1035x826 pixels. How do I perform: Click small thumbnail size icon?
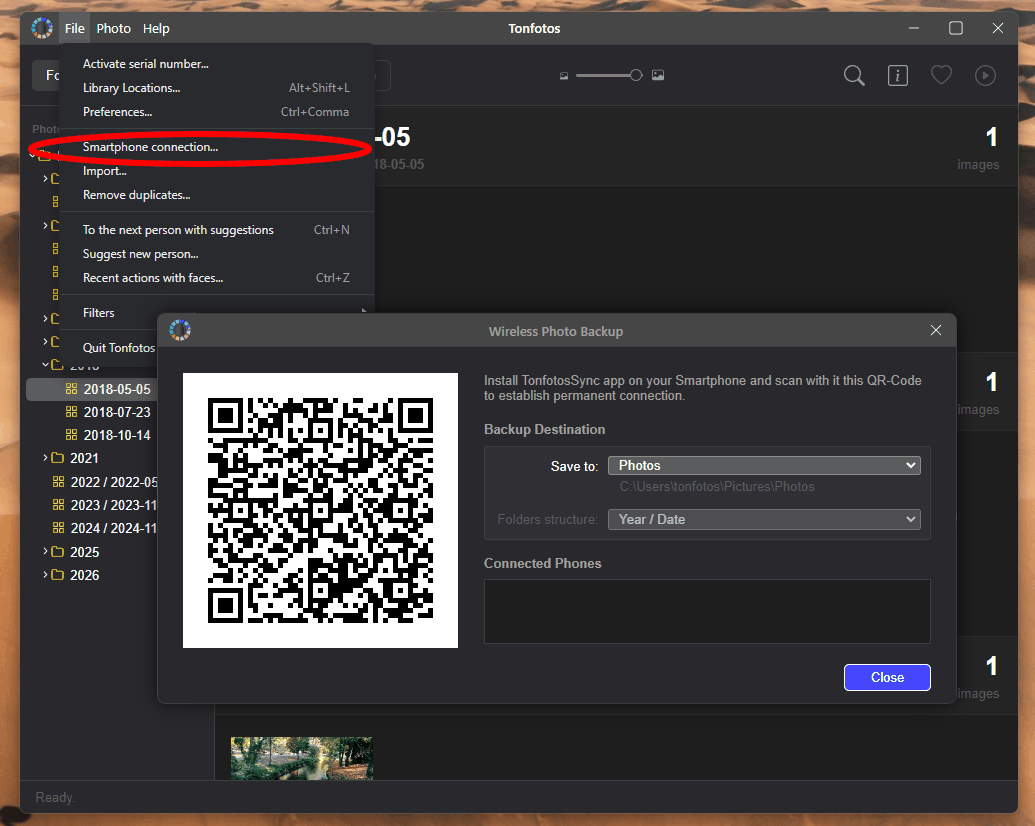(x=564, y=76)
